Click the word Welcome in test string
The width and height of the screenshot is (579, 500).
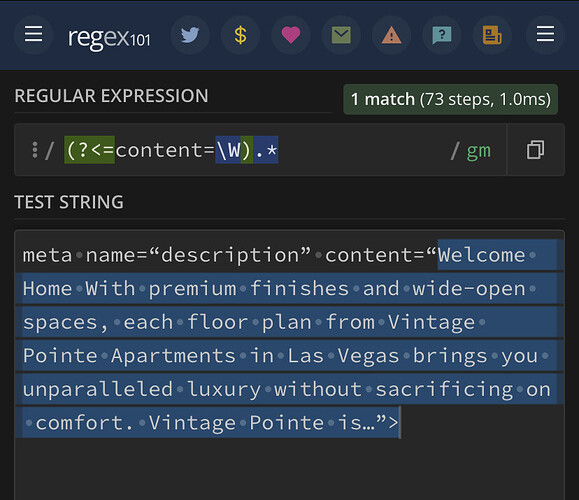pos(481,255)
